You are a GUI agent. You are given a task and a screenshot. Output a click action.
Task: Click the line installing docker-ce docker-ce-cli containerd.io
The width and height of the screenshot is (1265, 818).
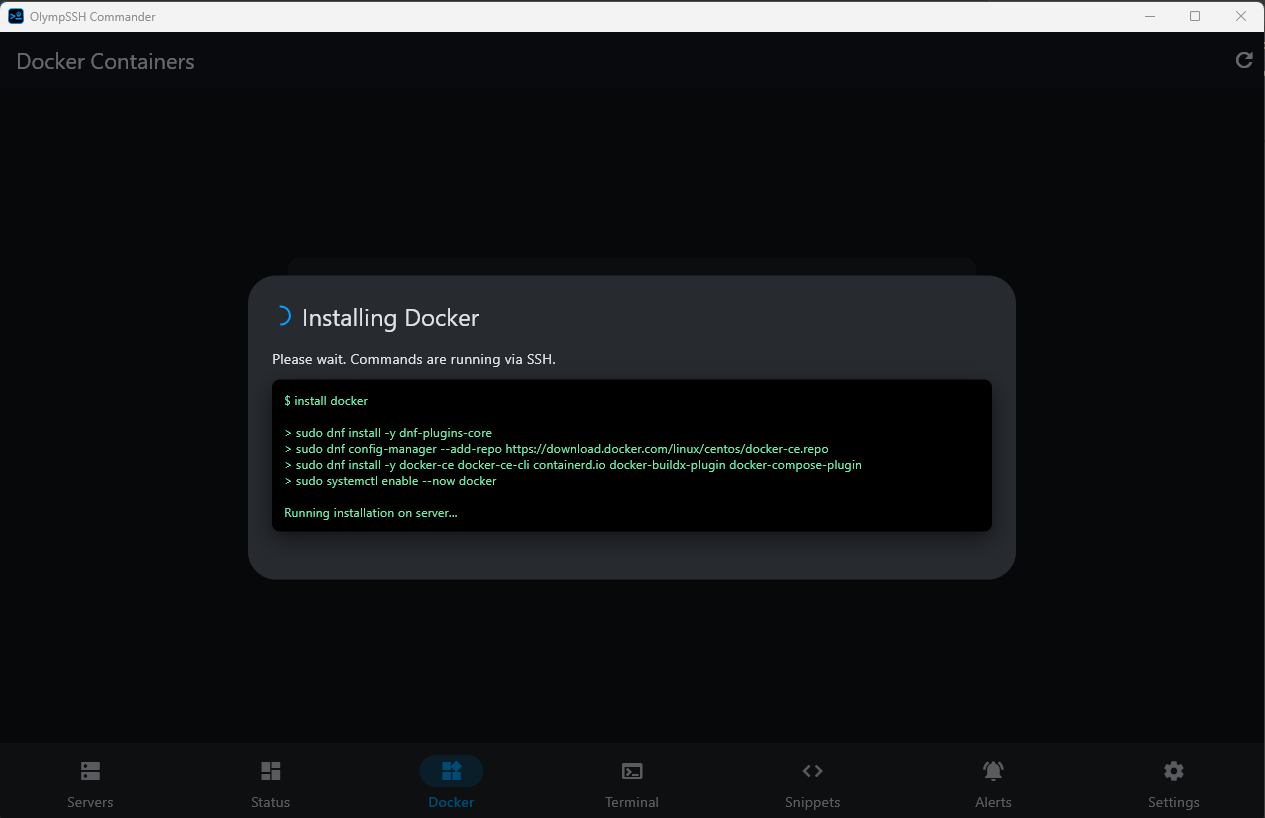click(x=573, y=465)
